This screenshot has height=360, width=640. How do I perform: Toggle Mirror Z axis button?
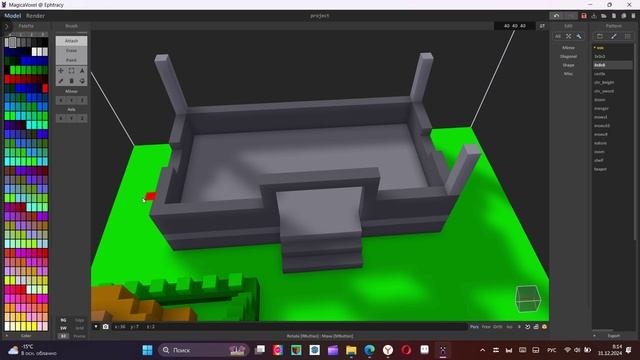coord(82,100)
